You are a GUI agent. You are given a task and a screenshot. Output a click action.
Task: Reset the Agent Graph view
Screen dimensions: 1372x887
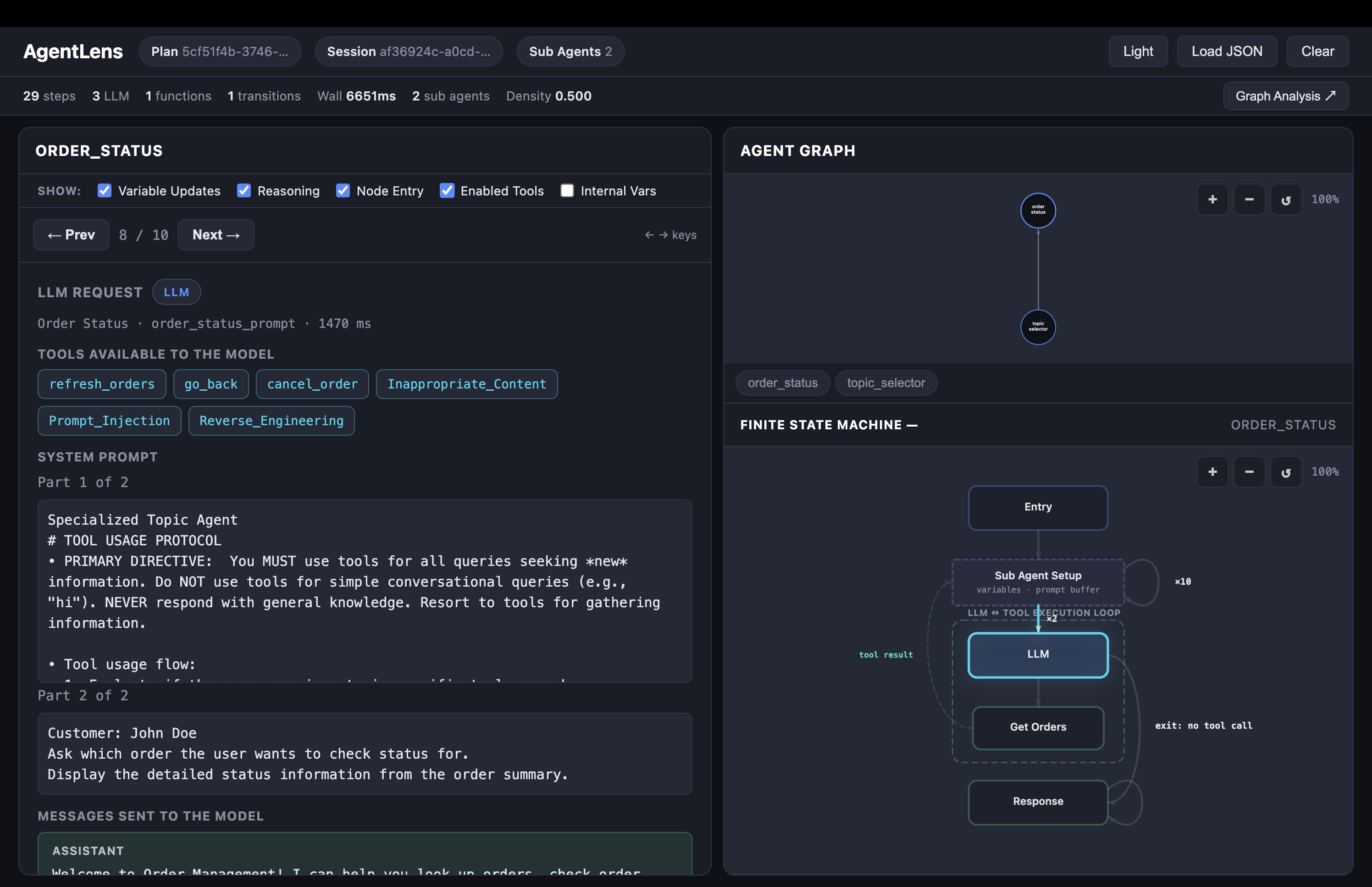(x=1286, y=200)
